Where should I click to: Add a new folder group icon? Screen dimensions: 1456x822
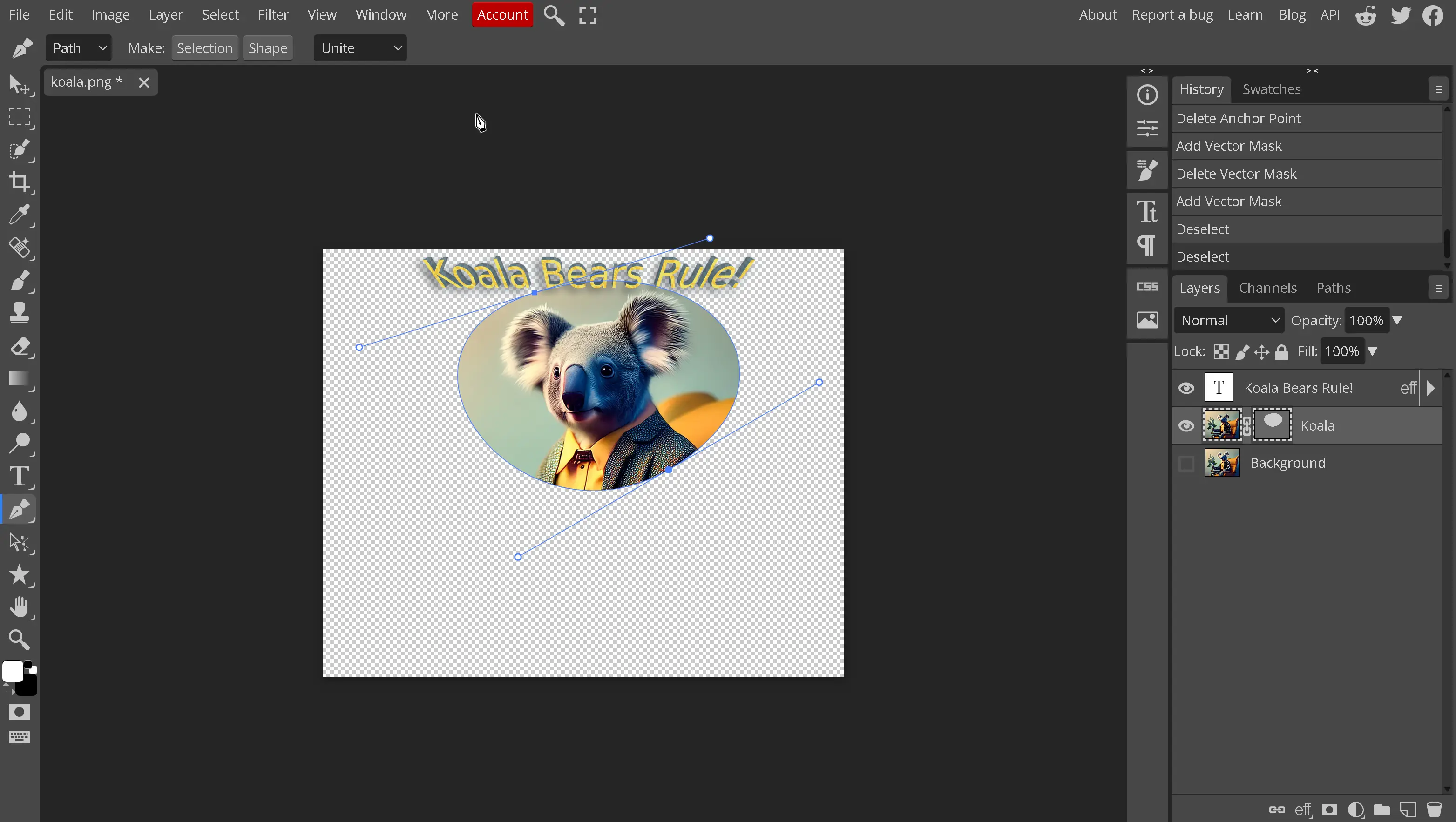(x=1382, y=810)
